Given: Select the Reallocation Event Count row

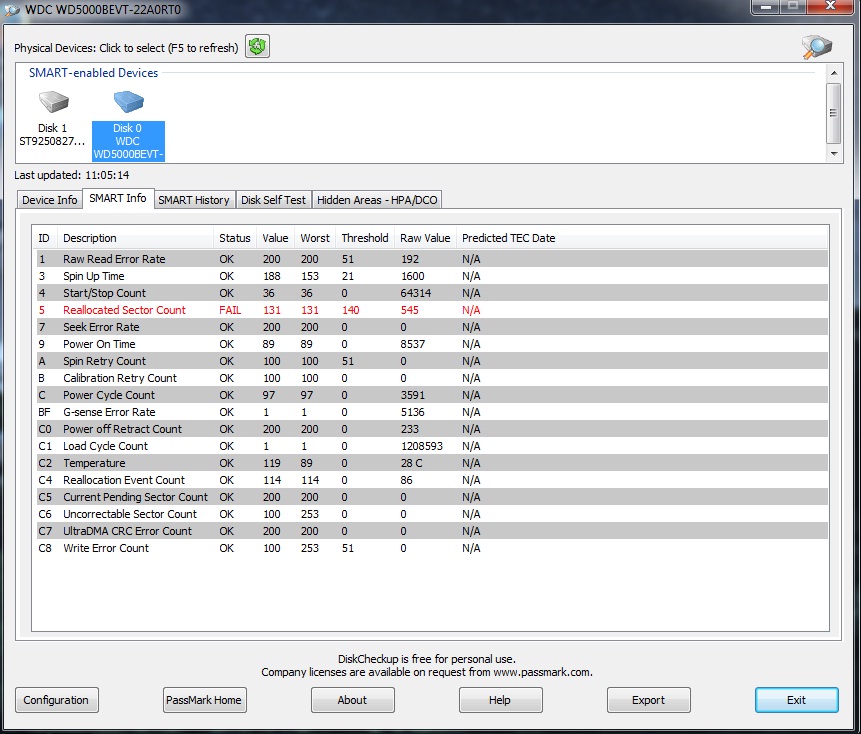Looking at the screenshot, I should [x=432, y=480].
